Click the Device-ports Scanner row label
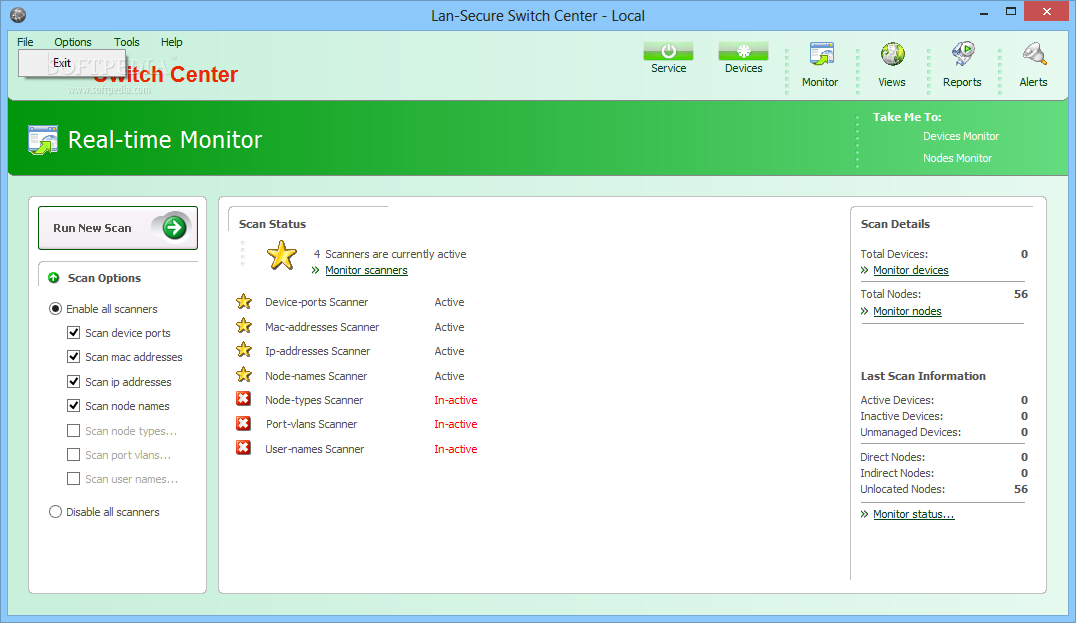The height and width of the screenshot is (623, 1076). [316, 302]
